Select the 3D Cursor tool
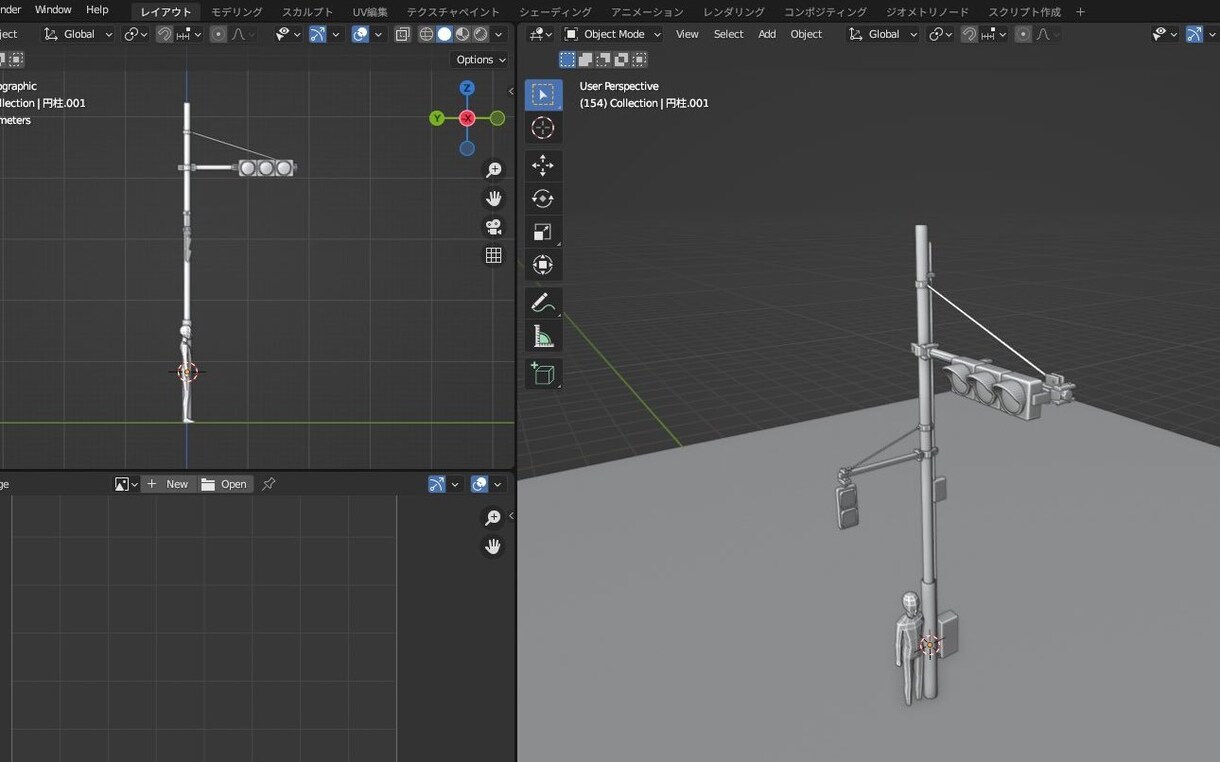This screenshot has width=1220, height=762. click(543, 128)
